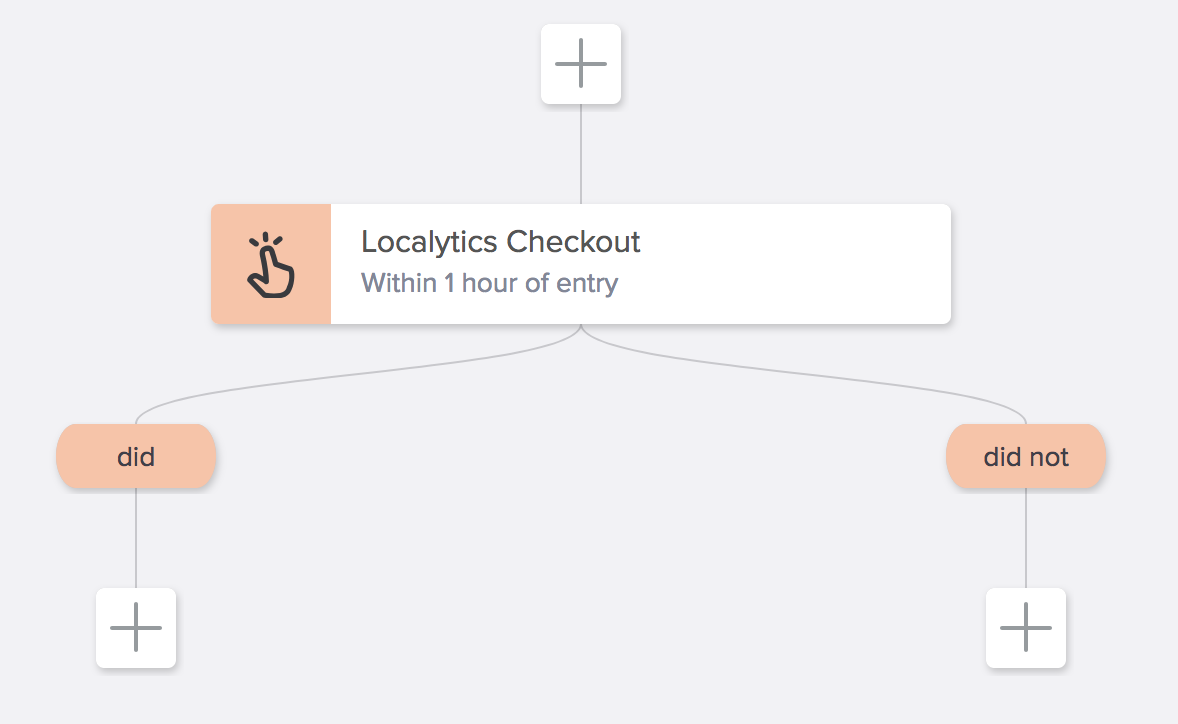Add a step under the "did" branch

click(x=136, y=628)
